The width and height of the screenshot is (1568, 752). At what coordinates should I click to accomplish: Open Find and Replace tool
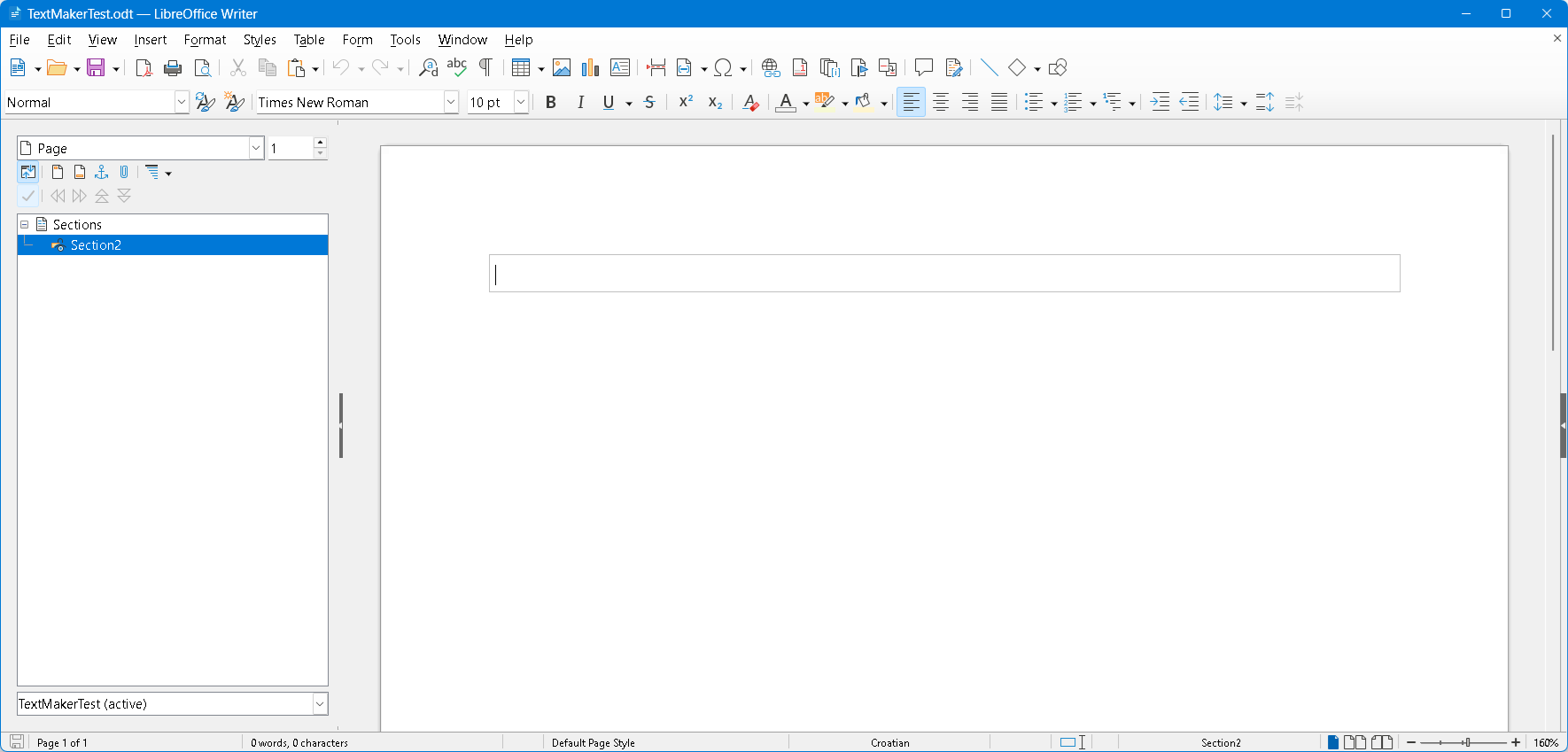pos(428,68)
